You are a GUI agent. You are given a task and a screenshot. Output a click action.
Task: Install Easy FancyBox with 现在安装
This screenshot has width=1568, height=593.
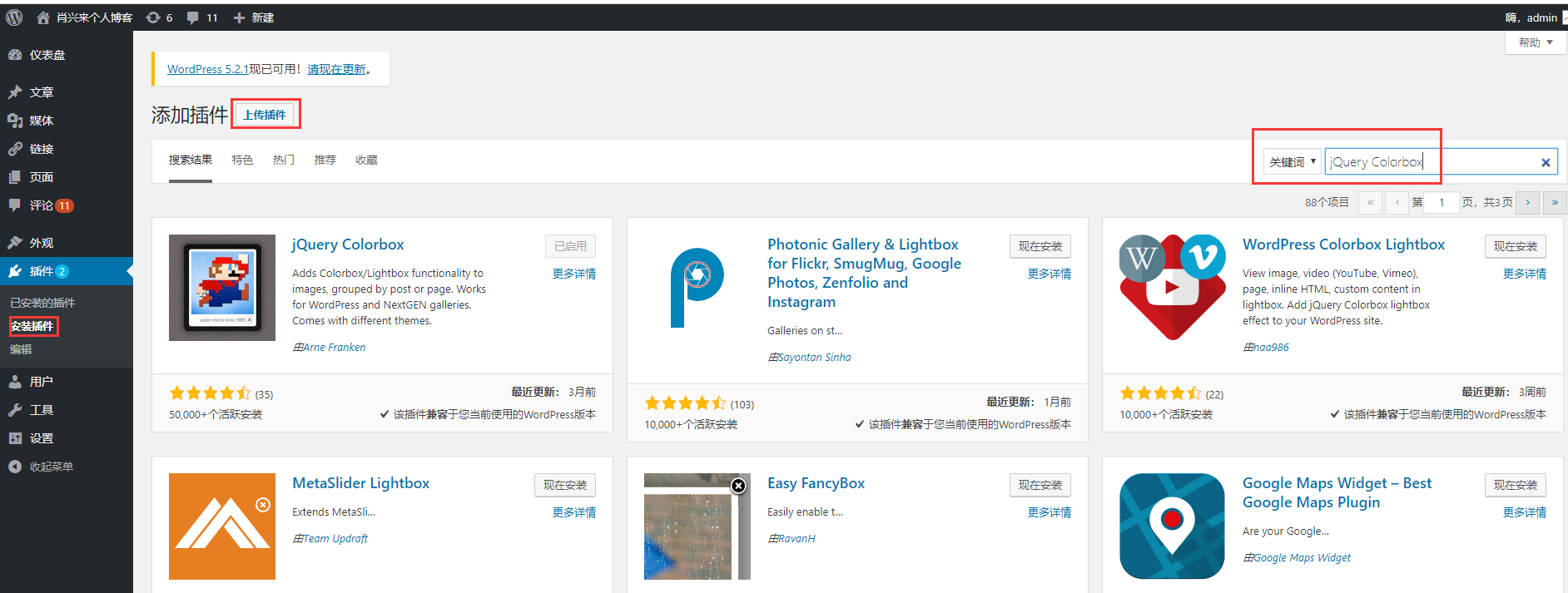pyautogui.click(x=1040, y=485)
